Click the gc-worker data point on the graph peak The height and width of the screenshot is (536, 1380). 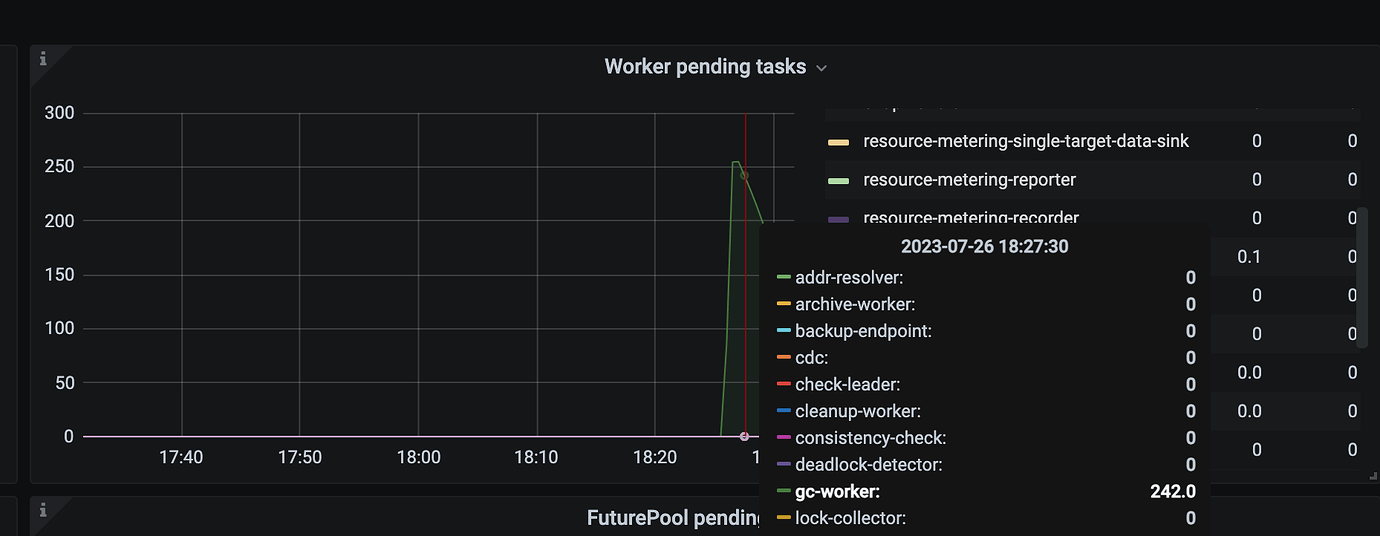click(x=743, y=175)
